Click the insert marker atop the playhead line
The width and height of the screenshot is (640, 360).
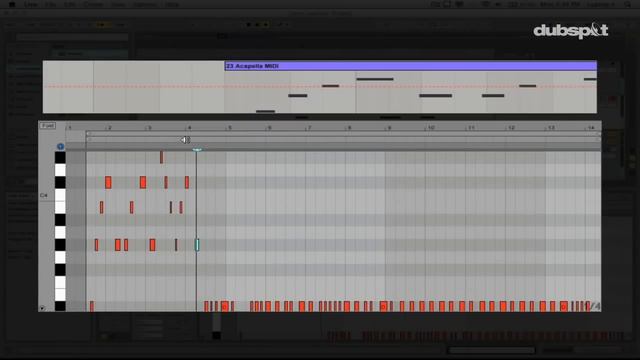(x=197, y=150)
